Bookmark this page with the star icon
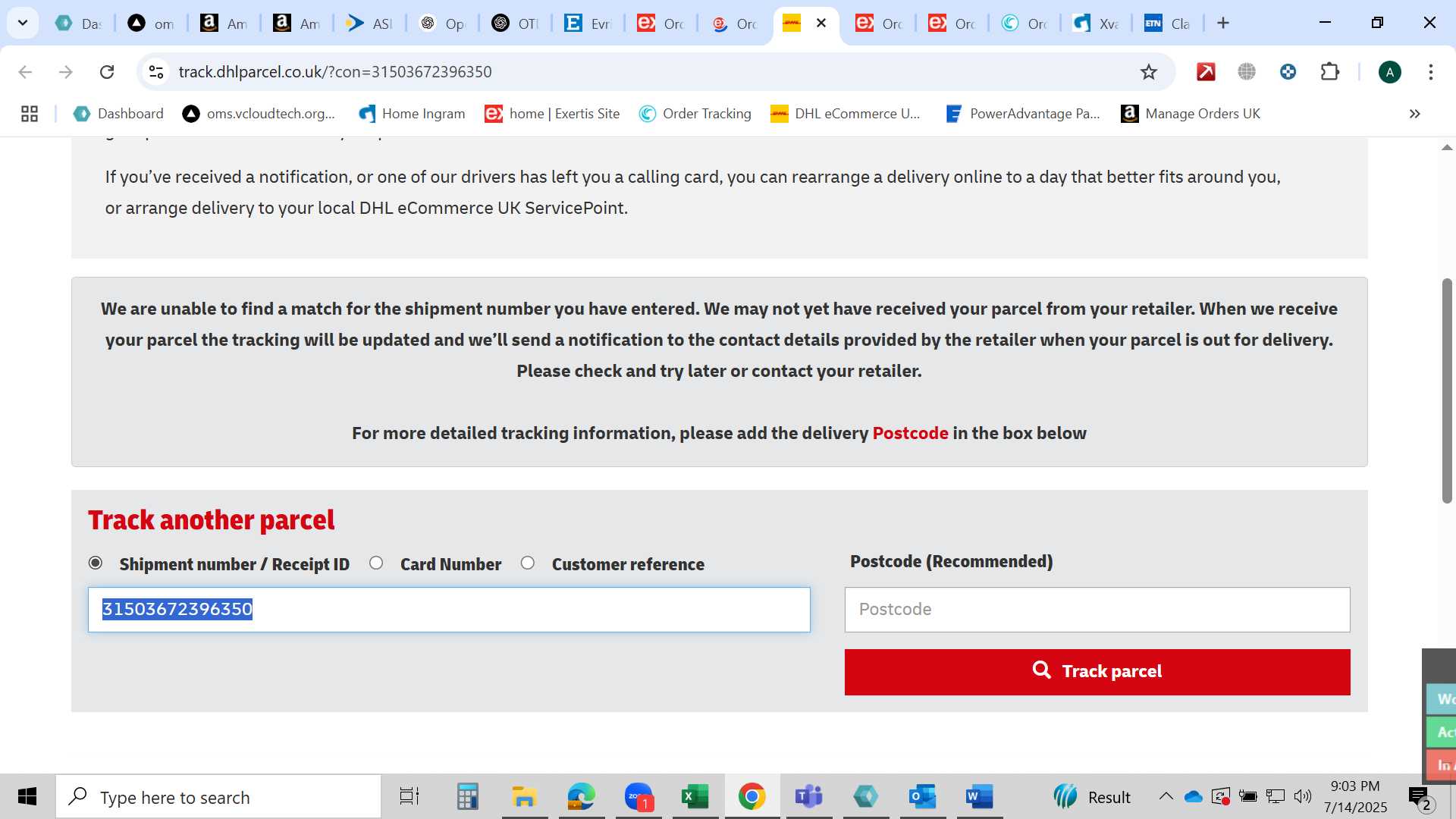 (x=1149, y=72)
